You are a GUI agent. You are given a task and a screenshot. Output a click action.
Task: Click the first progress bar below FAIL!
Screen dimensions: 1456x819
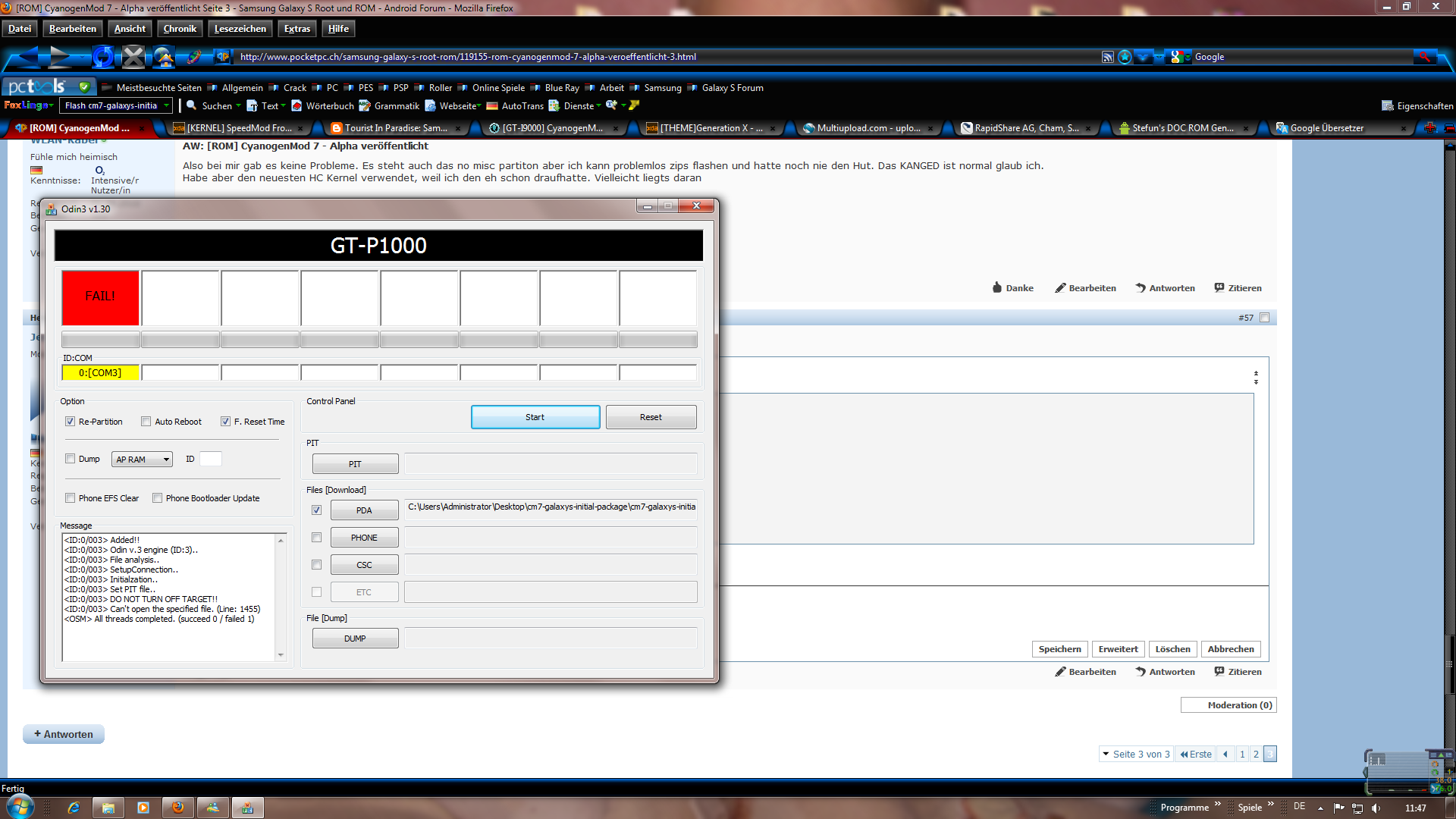[101, 340]
